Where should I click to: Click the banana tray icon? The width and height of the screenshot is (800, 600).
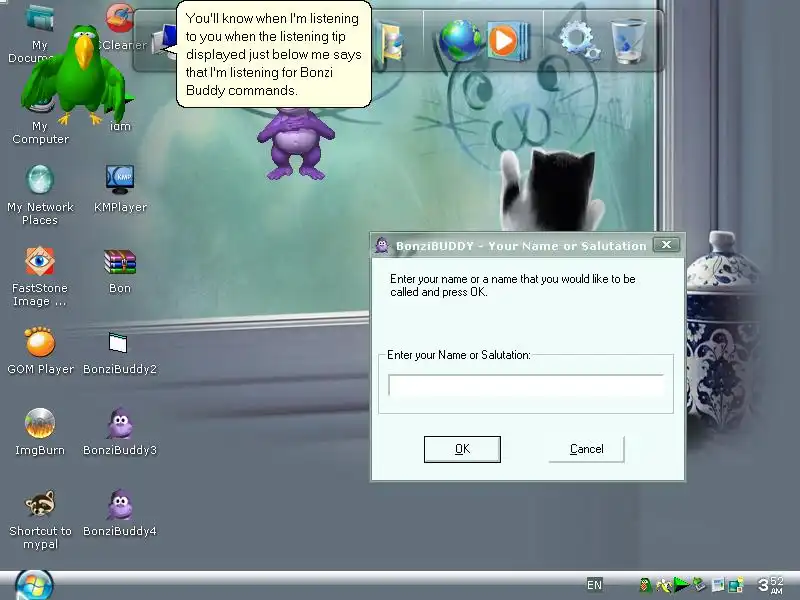[664, 585]
